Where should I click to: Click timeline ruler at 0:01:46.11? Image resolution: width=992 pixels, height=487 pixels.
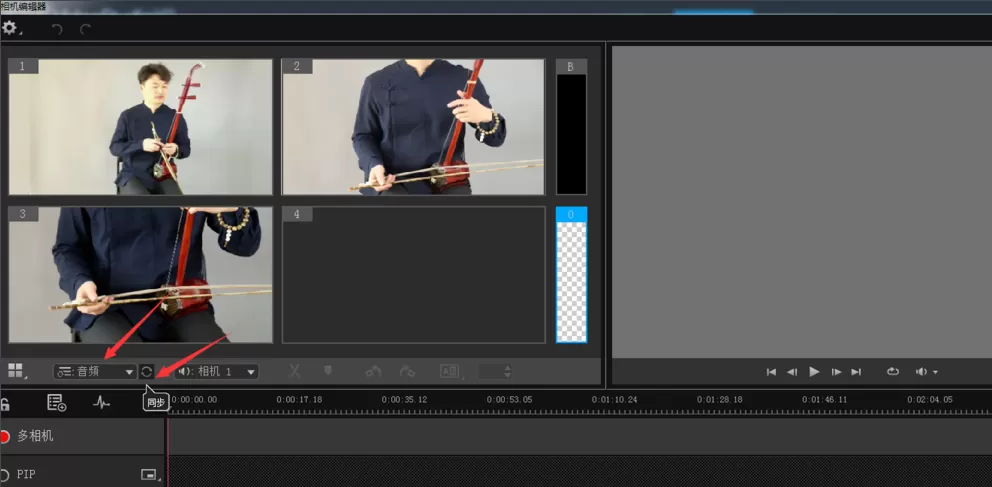pos(825,400)
